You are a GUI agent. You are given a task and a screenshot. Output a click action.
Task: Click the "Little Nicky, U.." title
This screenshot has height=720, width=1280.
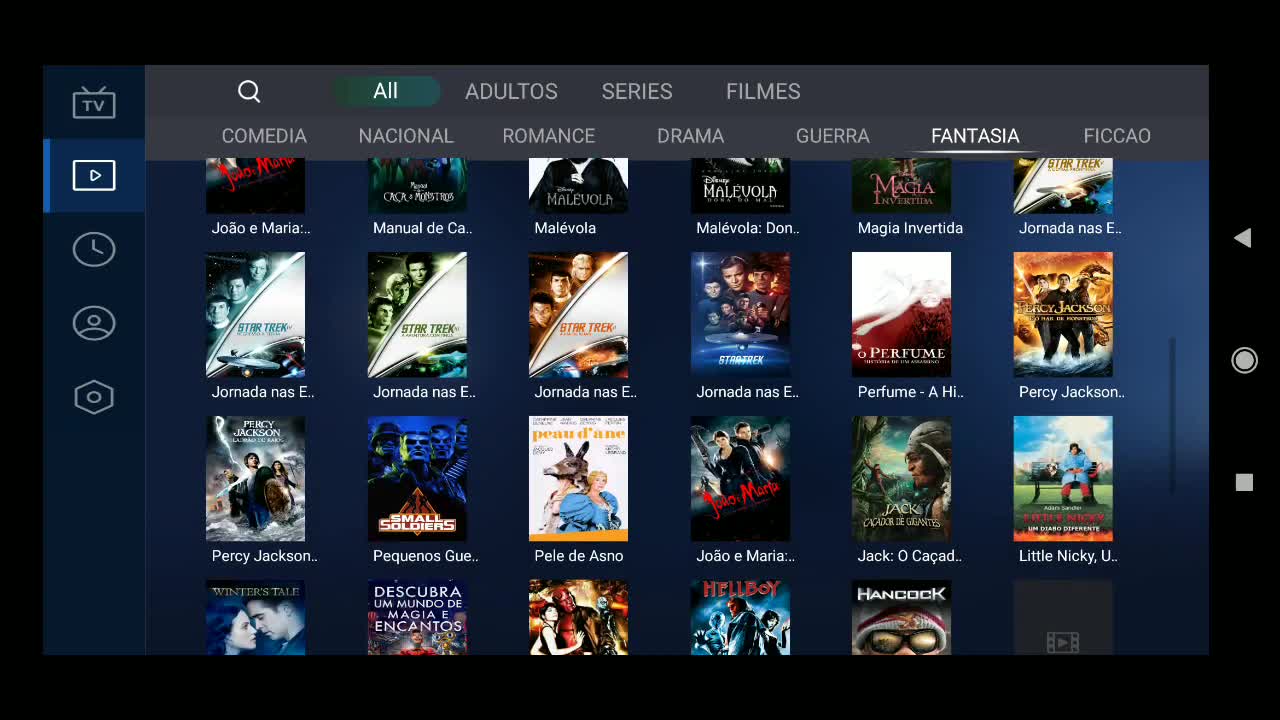point(1068,556)
